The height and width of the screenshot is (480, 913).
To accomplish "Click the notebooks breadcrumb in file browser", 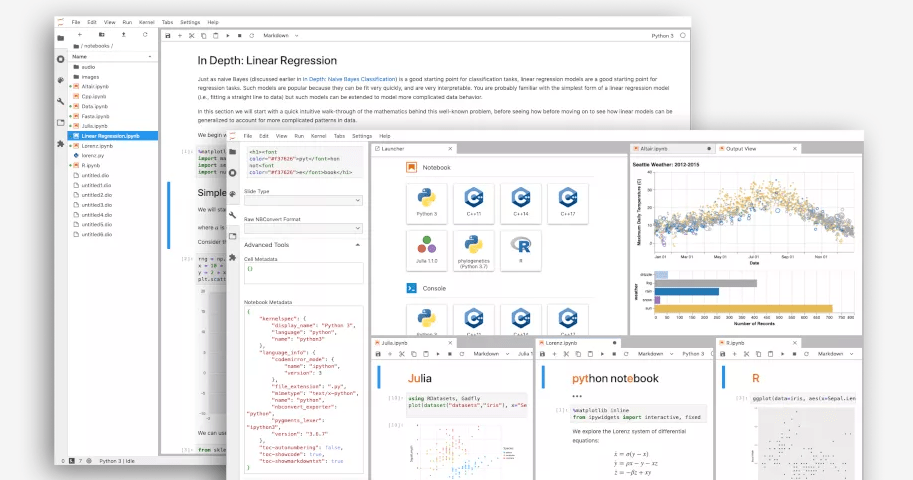I will click(97, 46).
